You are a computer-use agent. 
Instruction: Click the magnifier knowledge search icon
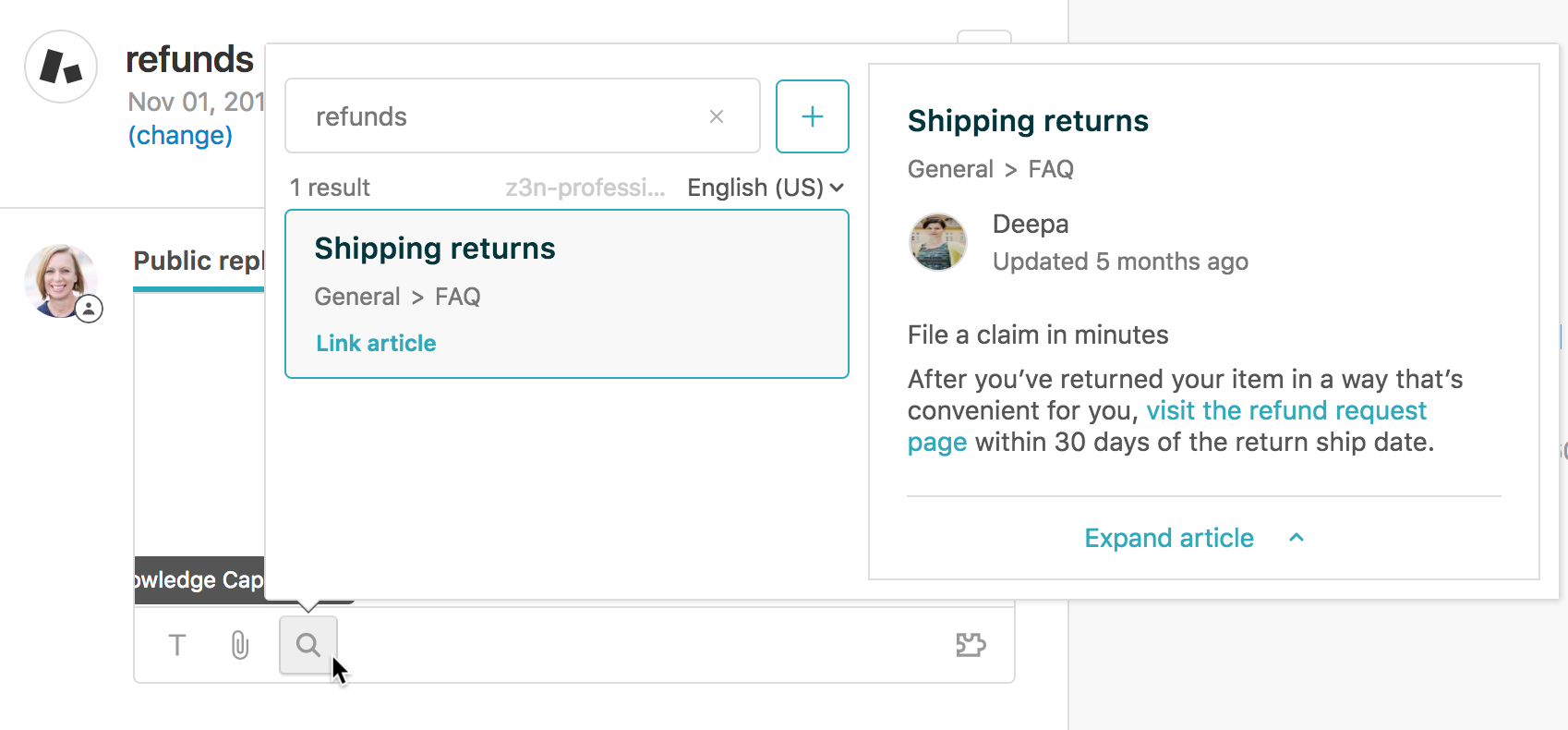click(x=308, y=645)
